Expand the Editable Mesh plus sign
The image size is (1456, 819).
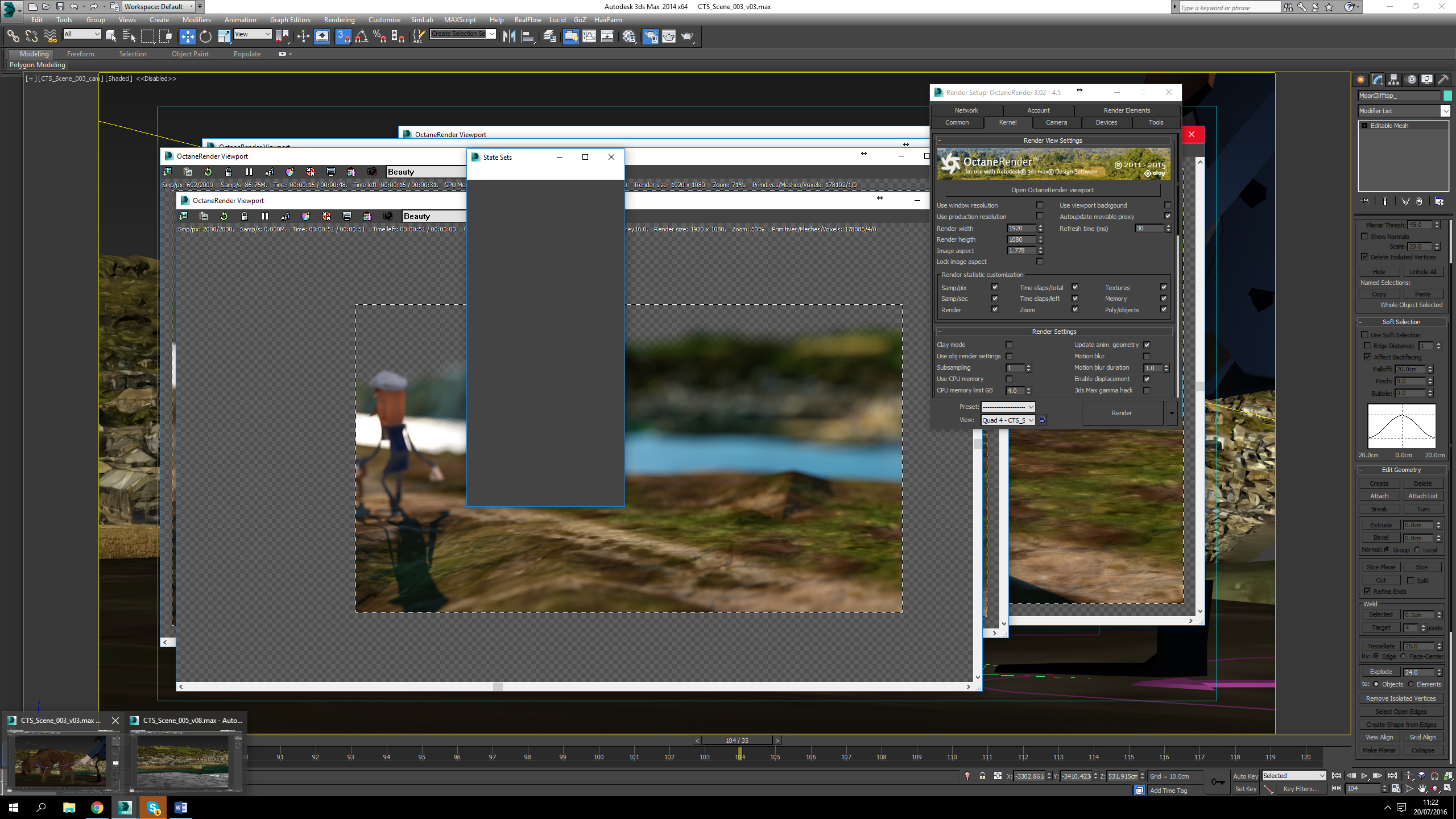1364,126
